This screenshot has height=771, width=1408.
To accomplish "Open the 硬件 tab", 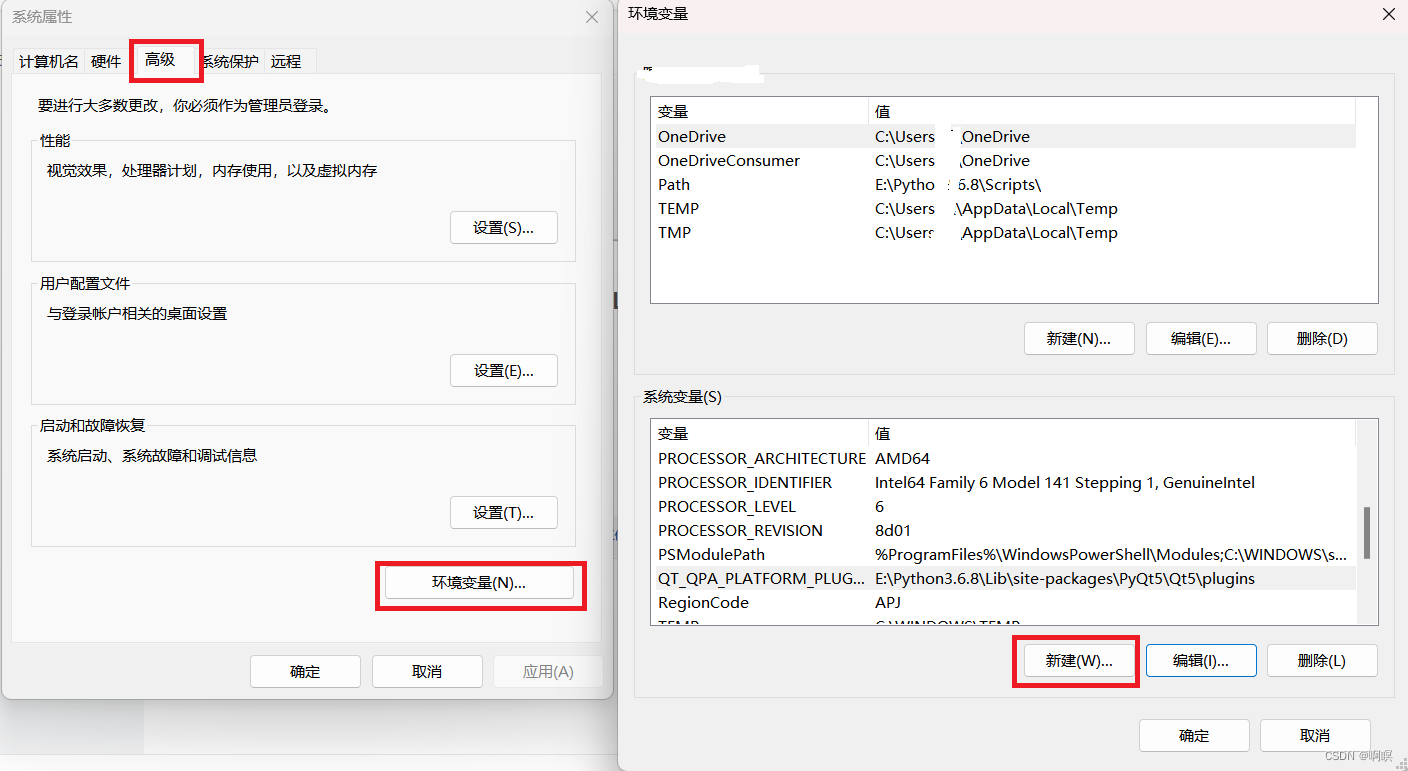I will (x=105, y=61).
